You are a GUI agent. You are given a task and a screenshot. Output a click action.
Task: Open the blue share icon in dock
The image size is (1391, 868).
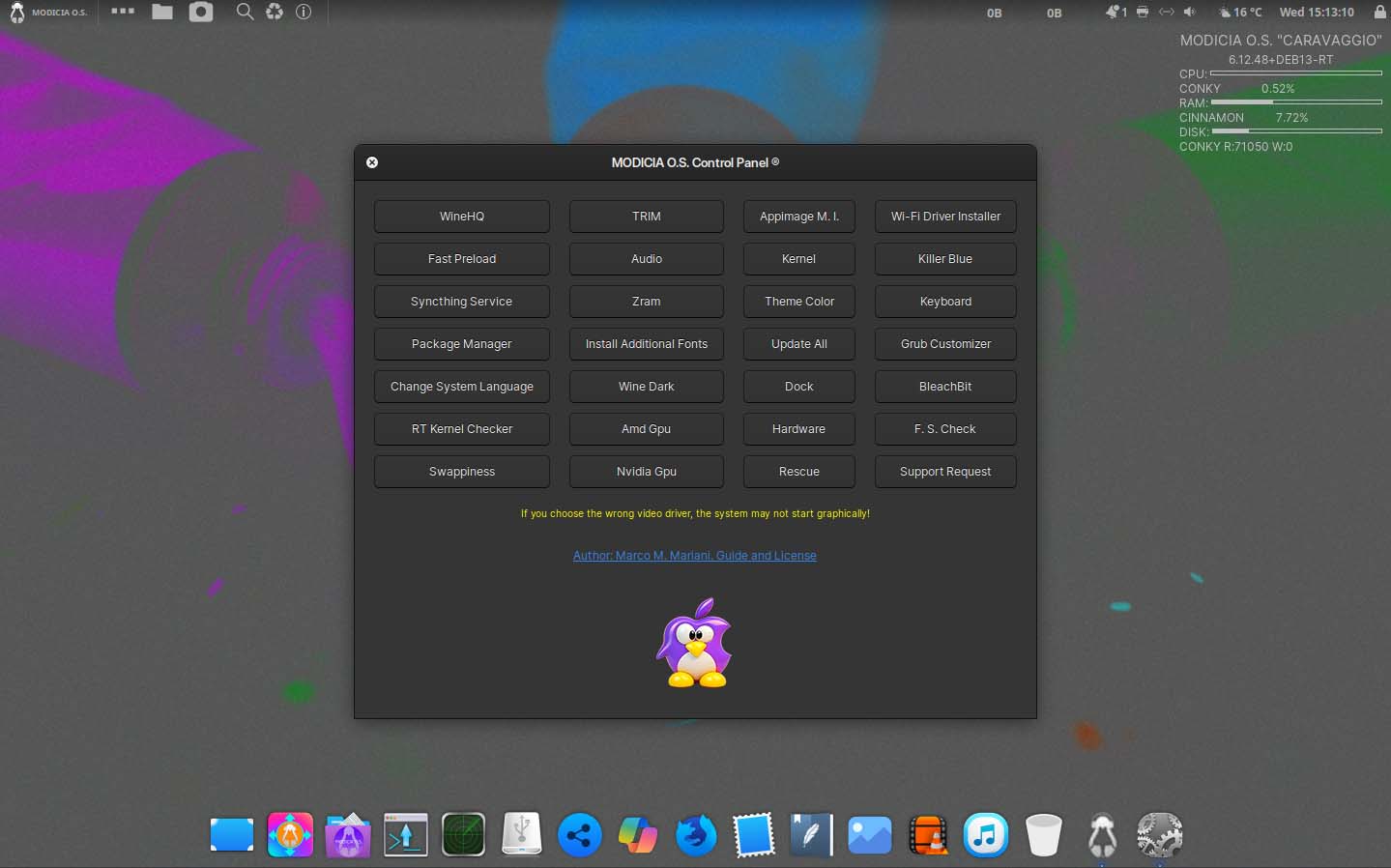tap(580, 834)
